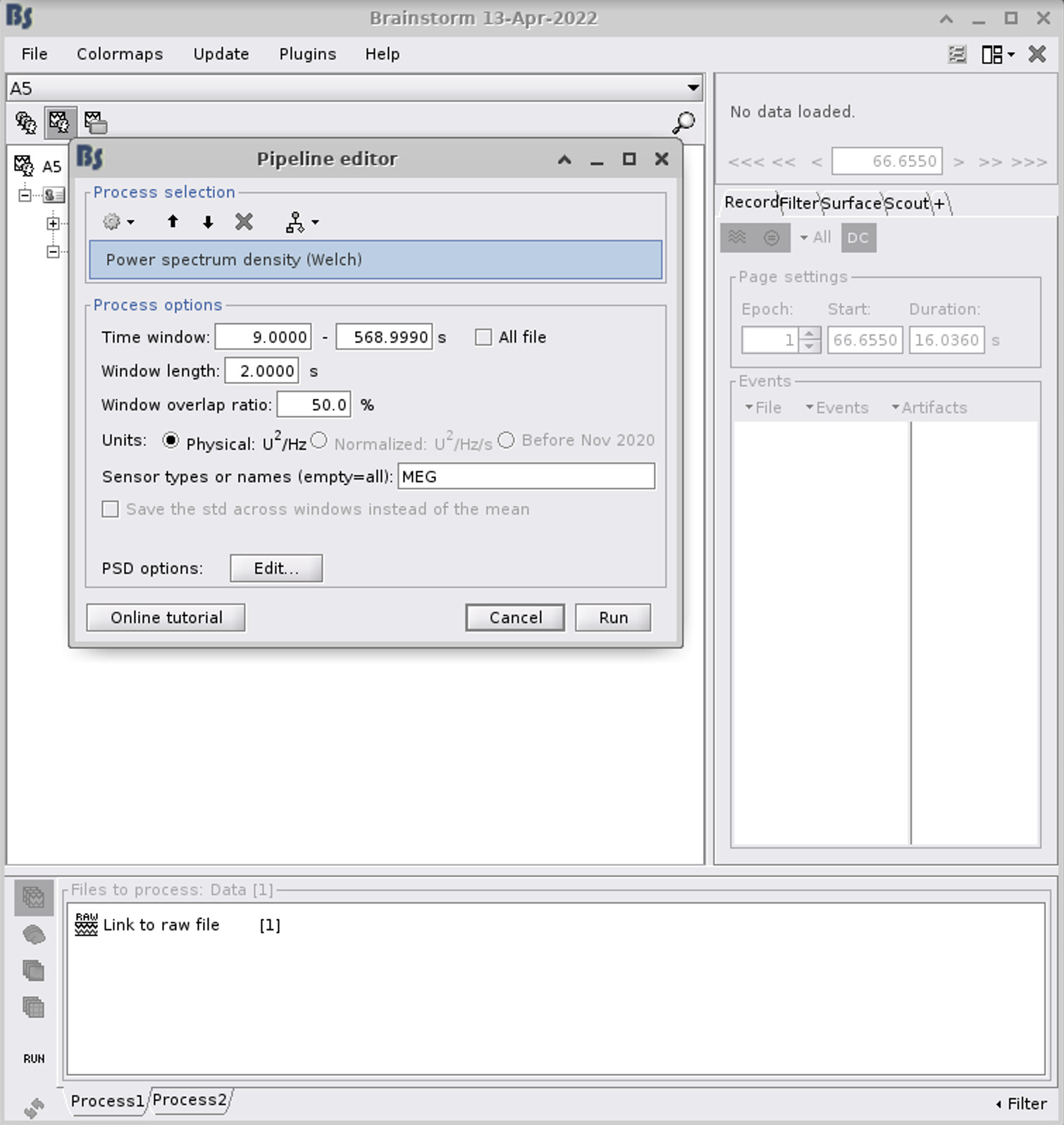Close all figures using toolbar X icon
Image resolution: width=1064 pixels, height=1125 pixels.
pyautogui.click(x=1037, y=54)
